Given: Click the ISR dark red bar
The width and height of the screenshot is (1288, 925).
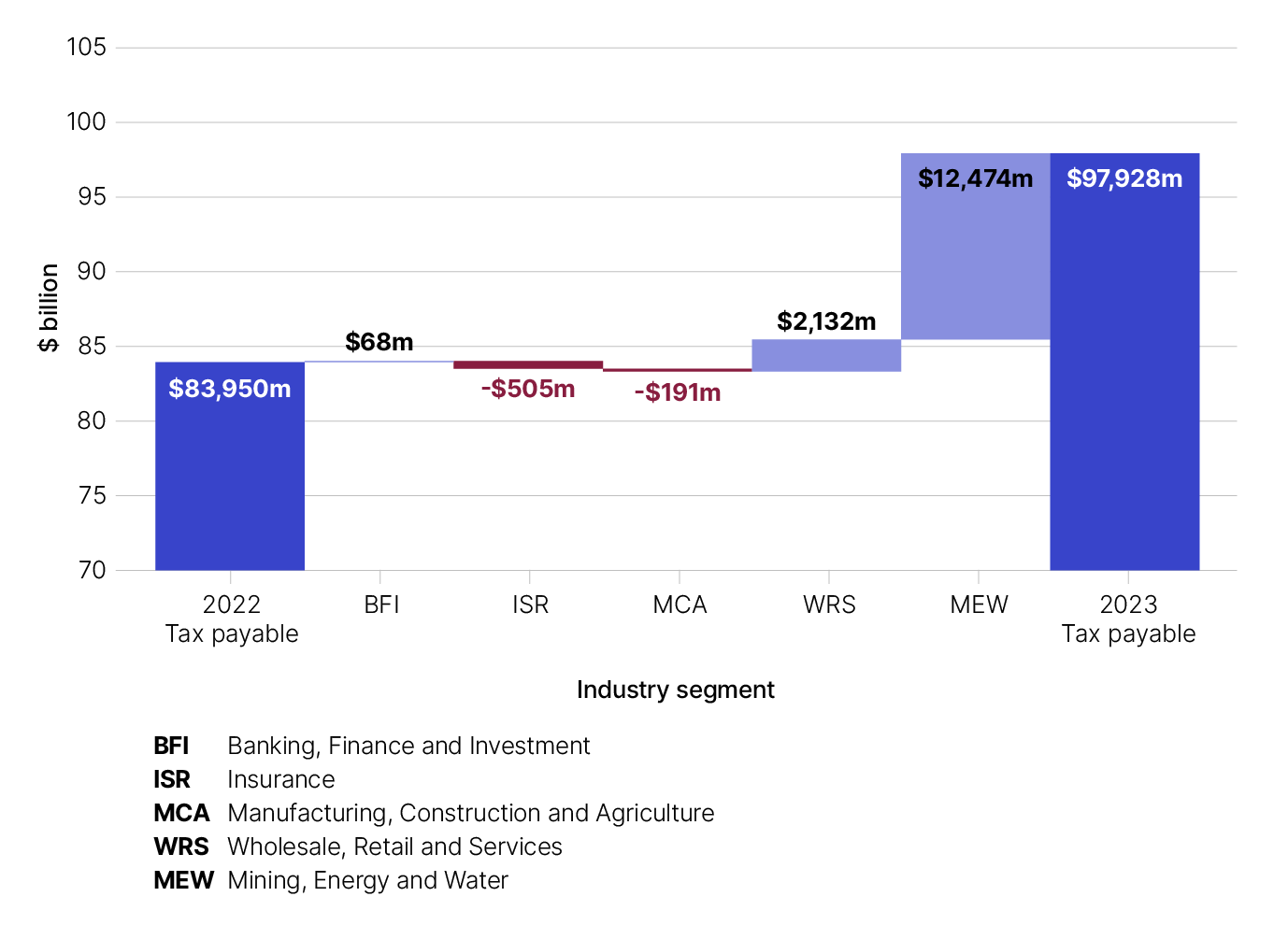Looking at the screenshot, I should (x=528, y=364).
